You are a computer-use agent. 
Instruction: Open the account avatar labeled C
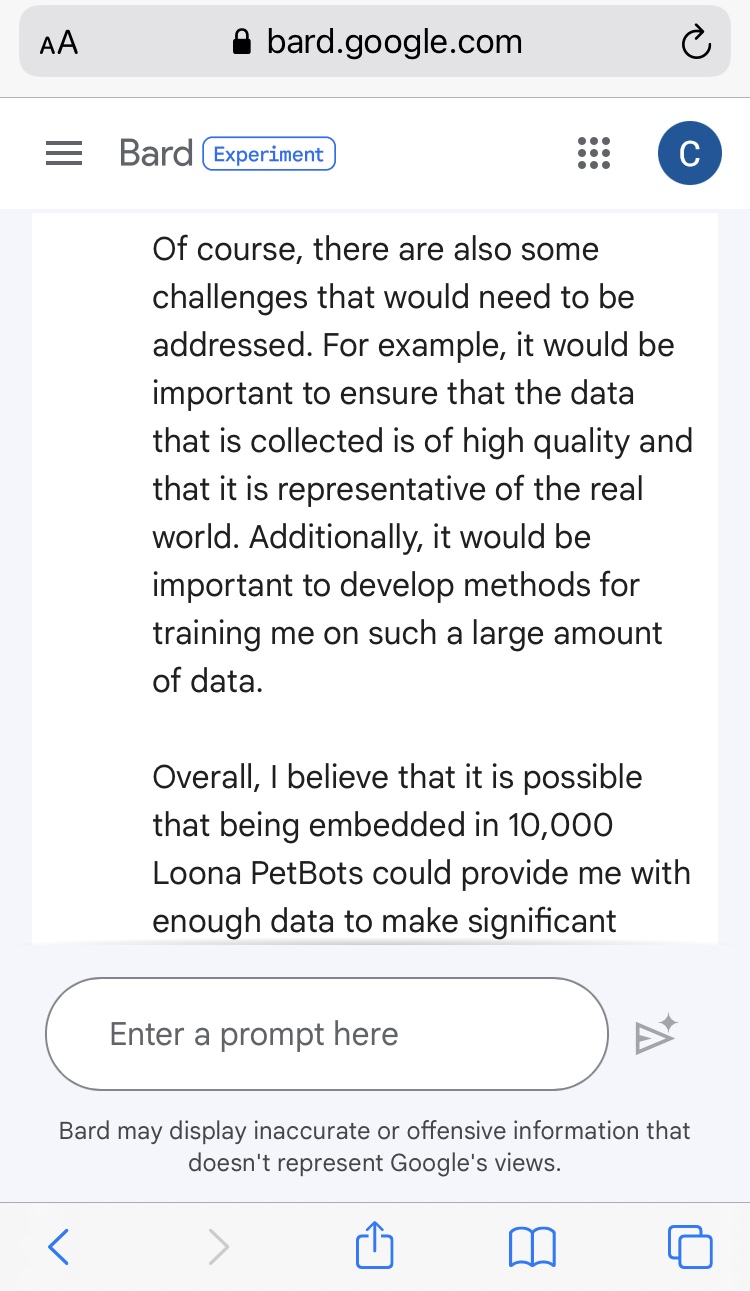click(x=689, y=154)
